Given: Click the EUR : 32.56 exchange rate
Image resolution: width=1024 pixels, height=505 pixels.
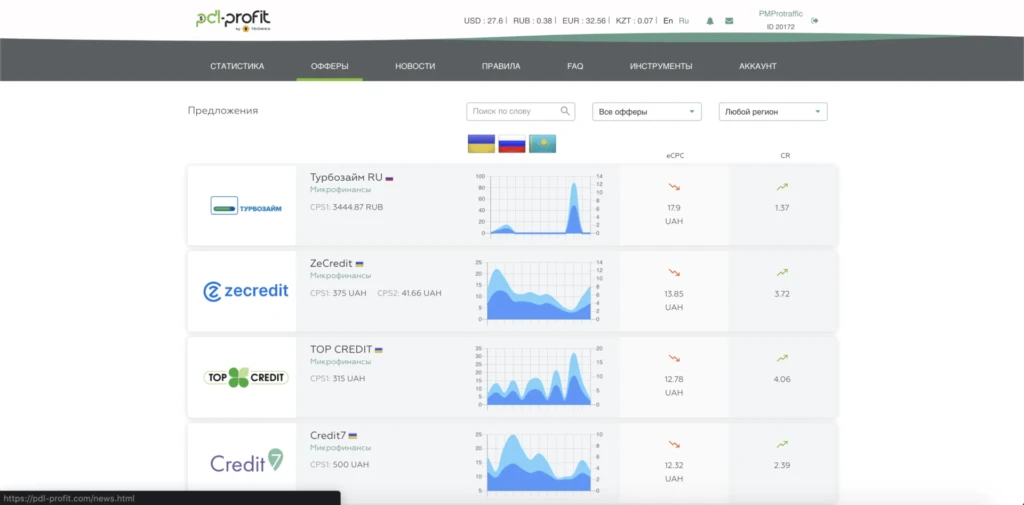Looking at the screenshot, I should coord(584,21).
